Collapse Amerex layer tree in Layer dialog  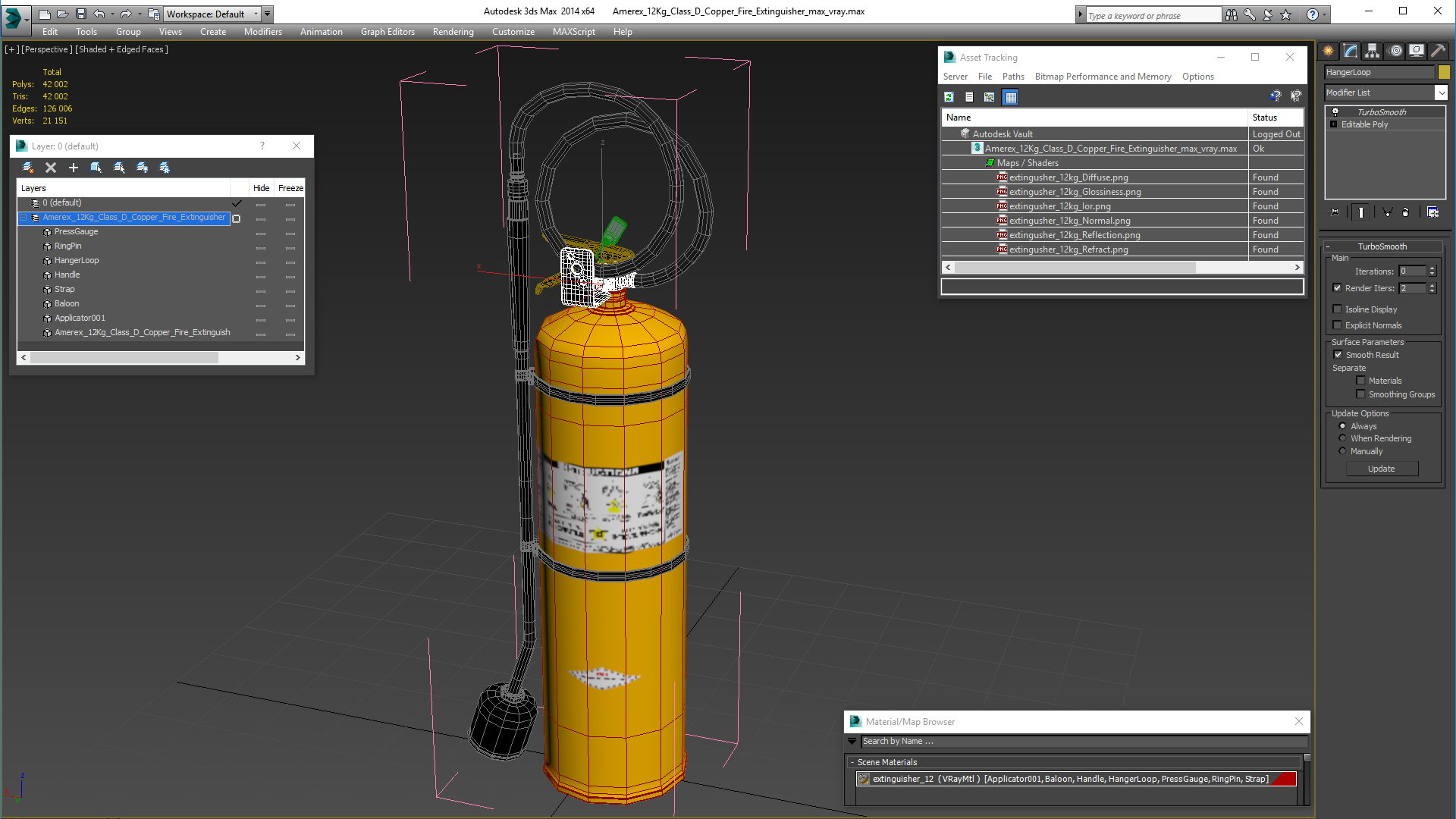pos(24,218)
